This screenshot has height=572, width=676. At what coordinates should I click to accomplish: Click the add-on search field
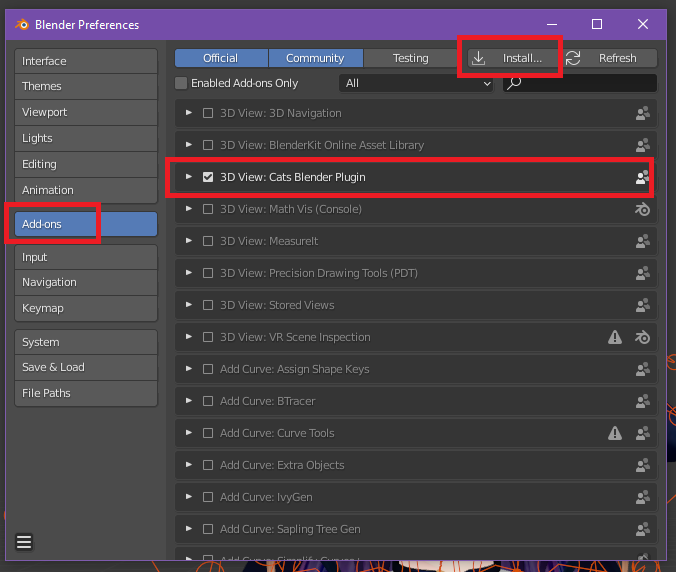pos(580,83)
